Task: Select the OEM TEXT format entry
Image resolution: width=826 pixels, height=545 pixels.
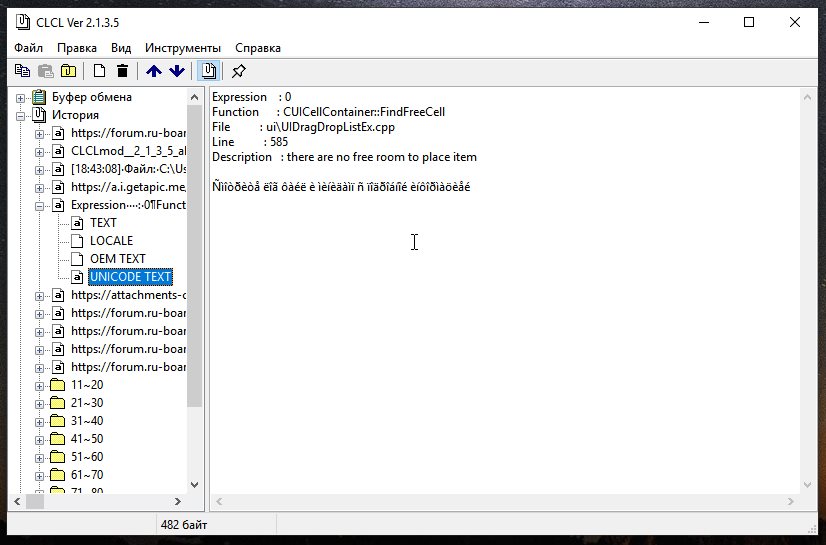Action: (117, 259)
